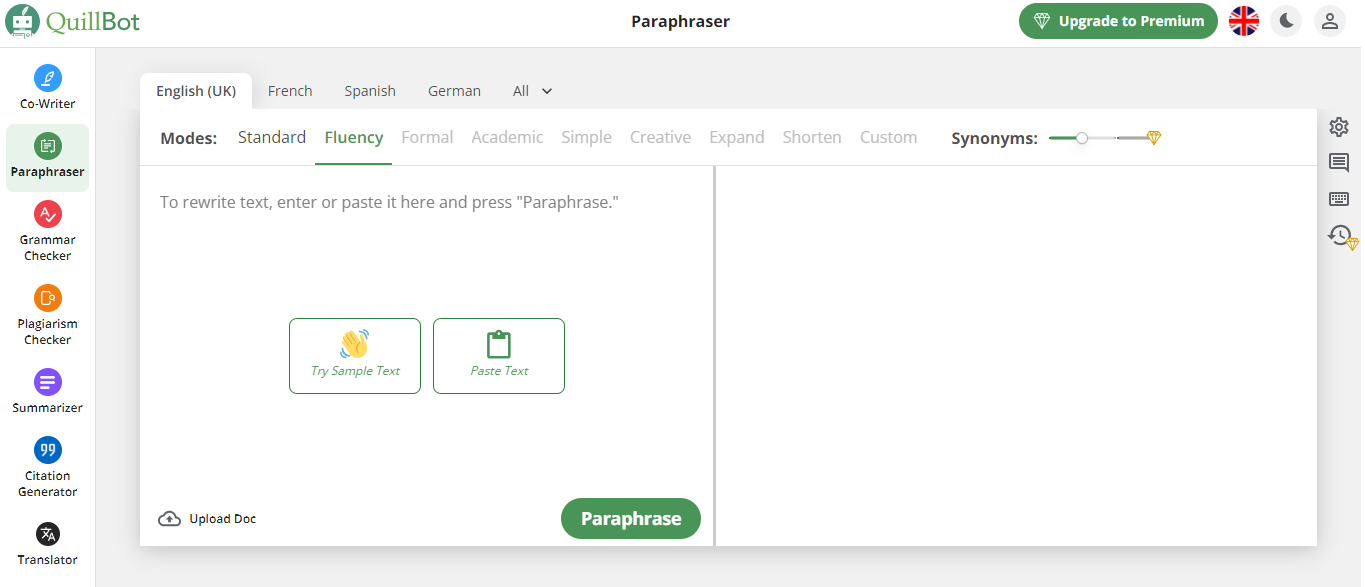Open the Plagiarism Checker tool
The image size is (1365, 587).
point(48,315)
